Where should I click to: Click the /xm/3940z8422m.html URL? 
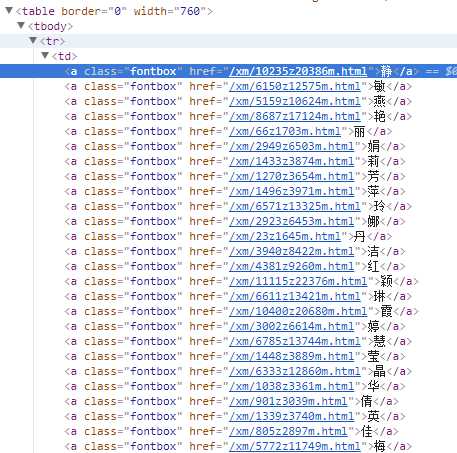(291, 251)
